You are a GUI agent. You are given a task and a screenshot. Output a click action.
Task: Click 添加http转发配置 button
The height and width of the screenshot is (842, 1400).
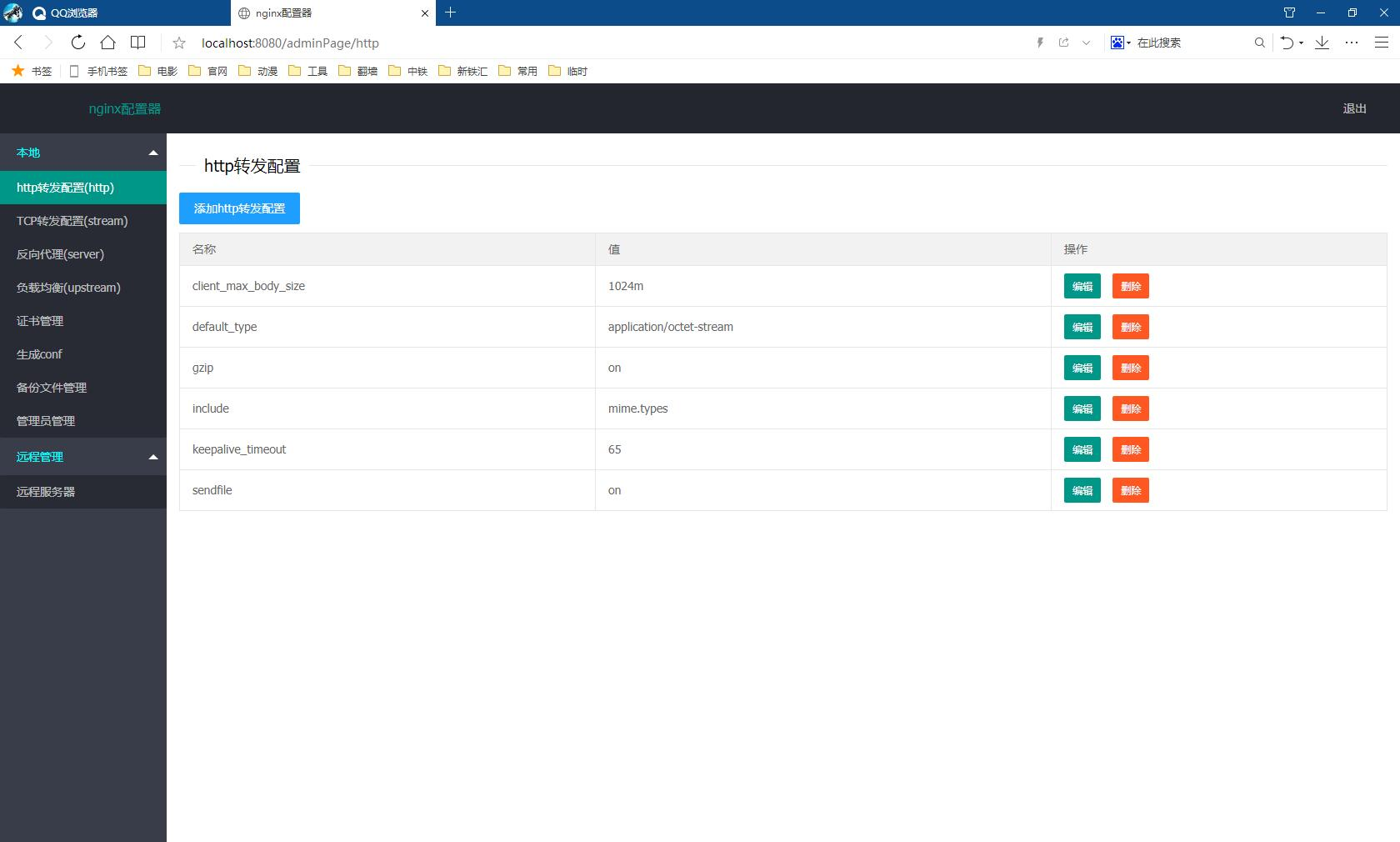click(x=239, y=208)
